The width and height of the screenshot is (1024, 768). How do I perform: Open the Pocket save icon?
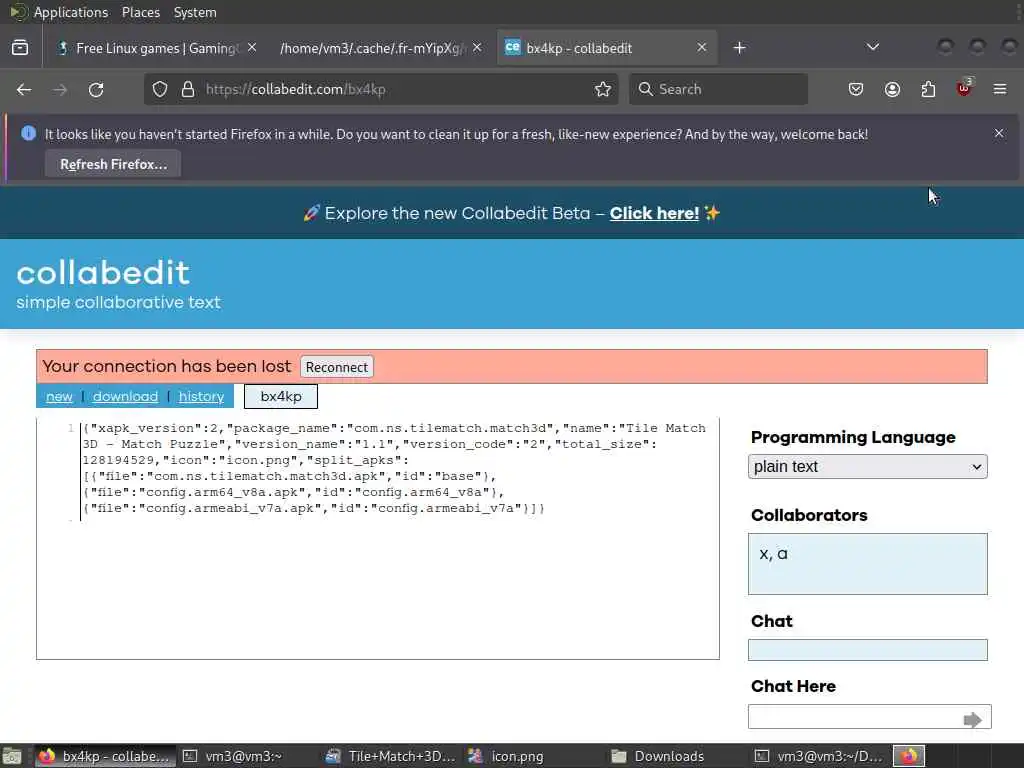(856, 89)
